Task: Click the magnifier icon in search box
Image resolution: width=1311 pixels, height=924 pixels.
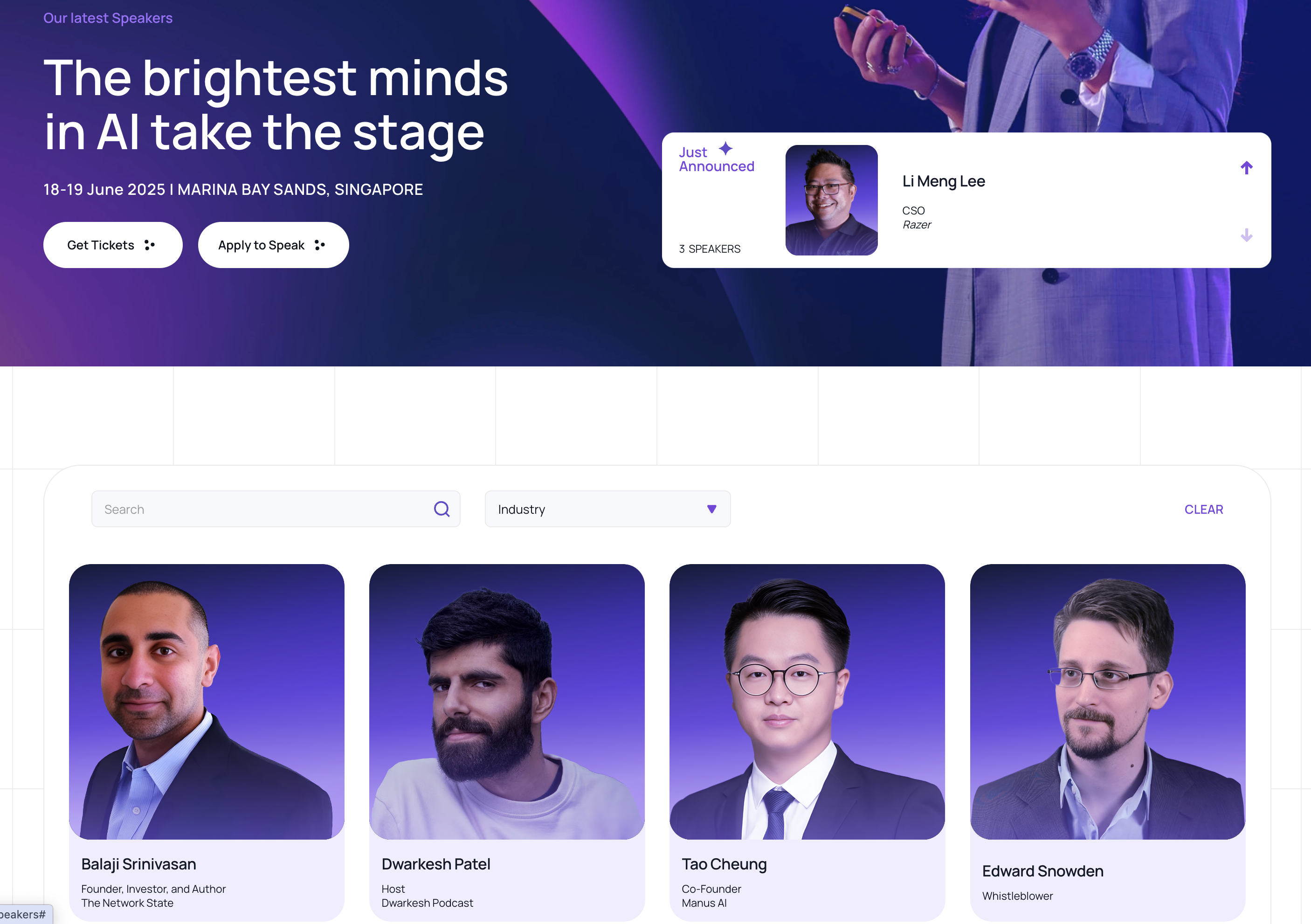Action: coord(442,509)
